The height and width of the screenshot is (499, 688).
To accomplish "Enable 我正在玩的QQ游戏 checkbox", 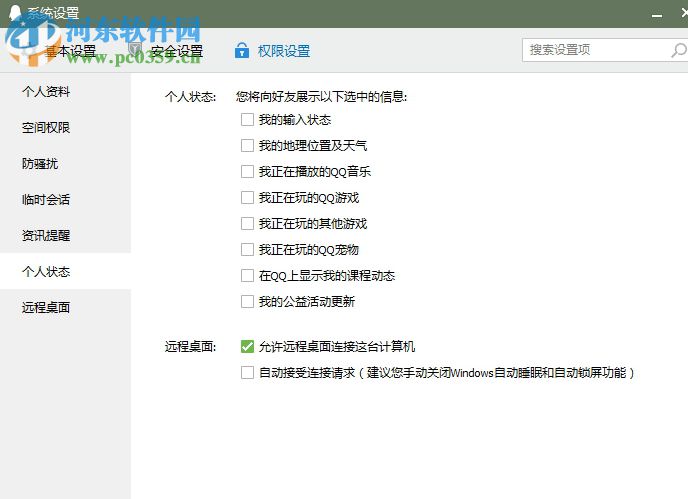I will click(247, 197).
